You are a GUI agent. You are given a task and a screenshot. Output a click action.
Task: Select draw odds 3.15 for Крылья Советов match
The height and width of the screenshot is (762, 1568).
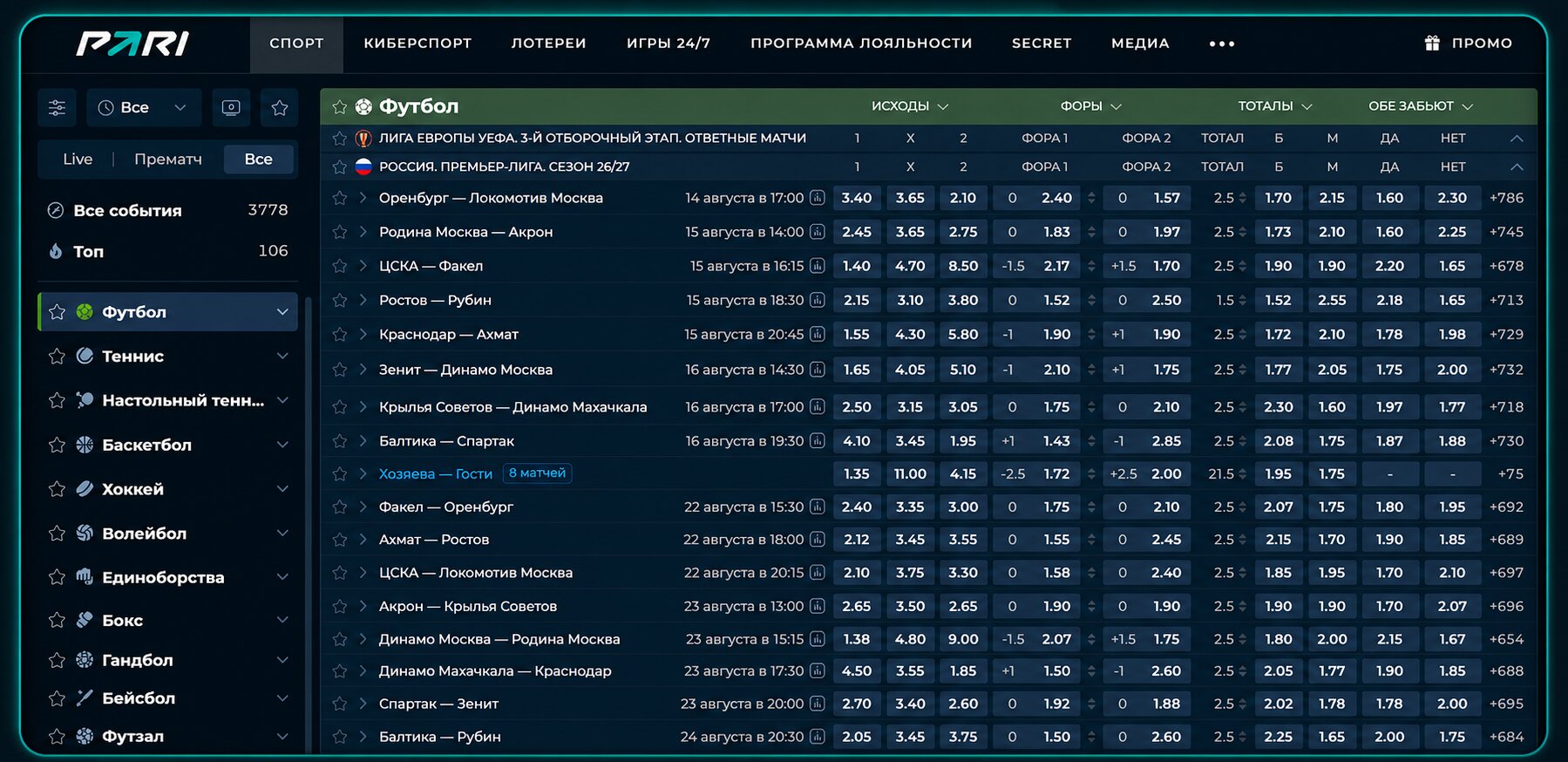click(x=910, y=407)
